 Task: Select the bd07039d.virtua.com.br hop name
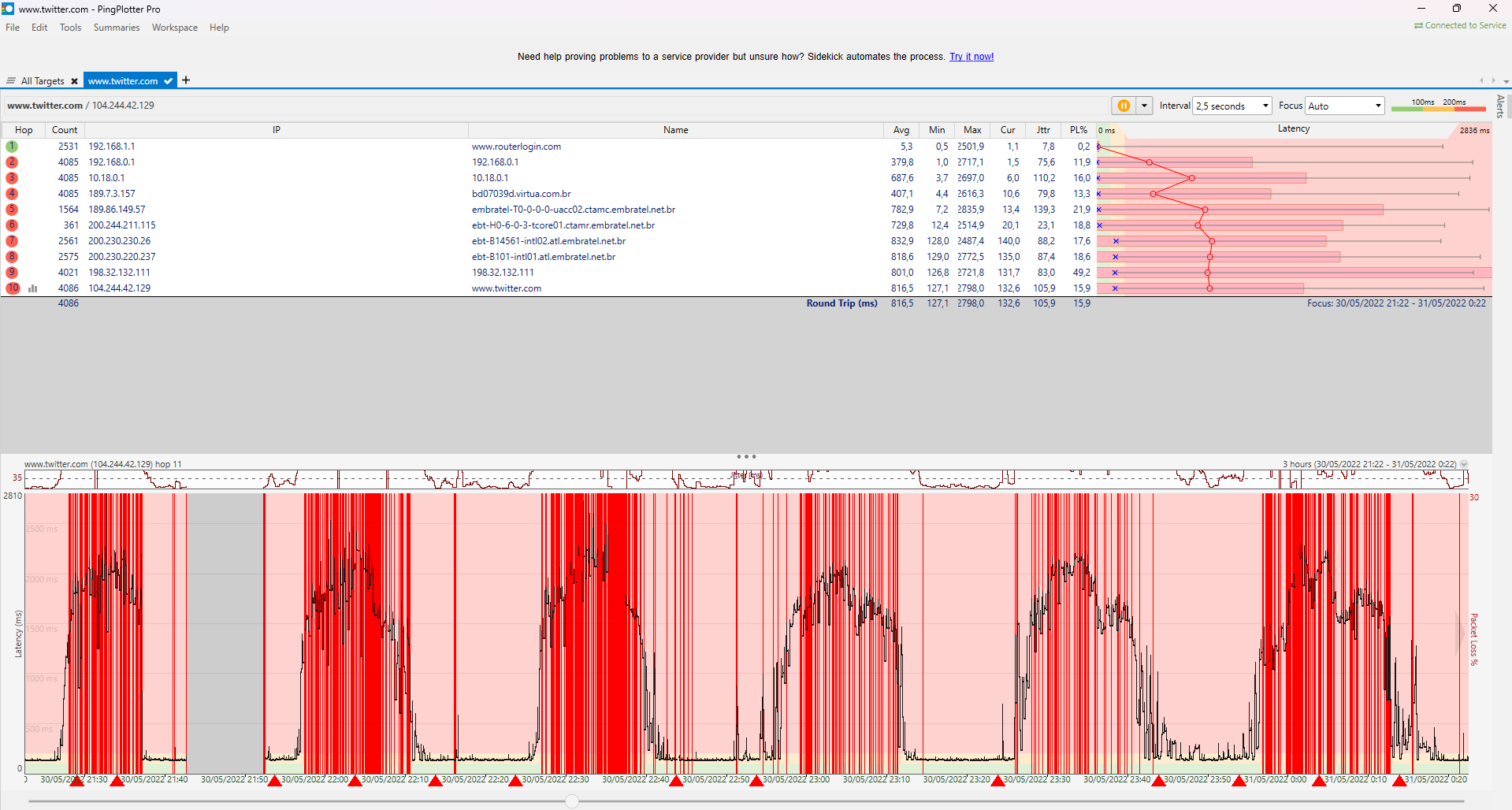[521, 194]
